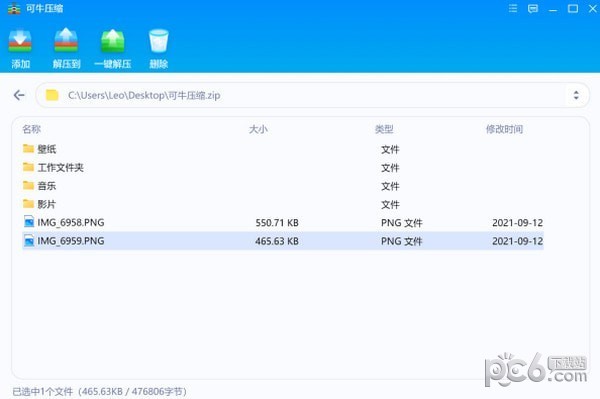
Task: Open the feedback chat icon in title bar
Action: tap(533, 9)
